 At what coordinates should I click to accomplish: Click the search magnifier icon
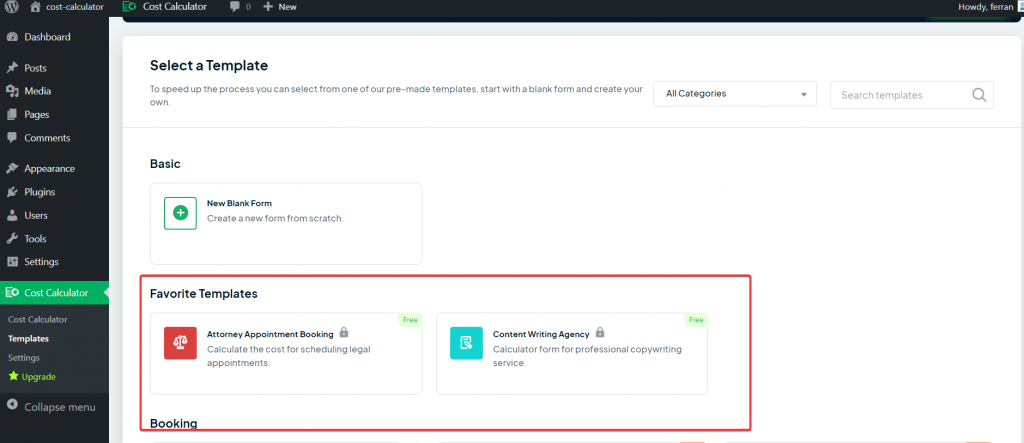pyautogui.click(x=979, y=95)
